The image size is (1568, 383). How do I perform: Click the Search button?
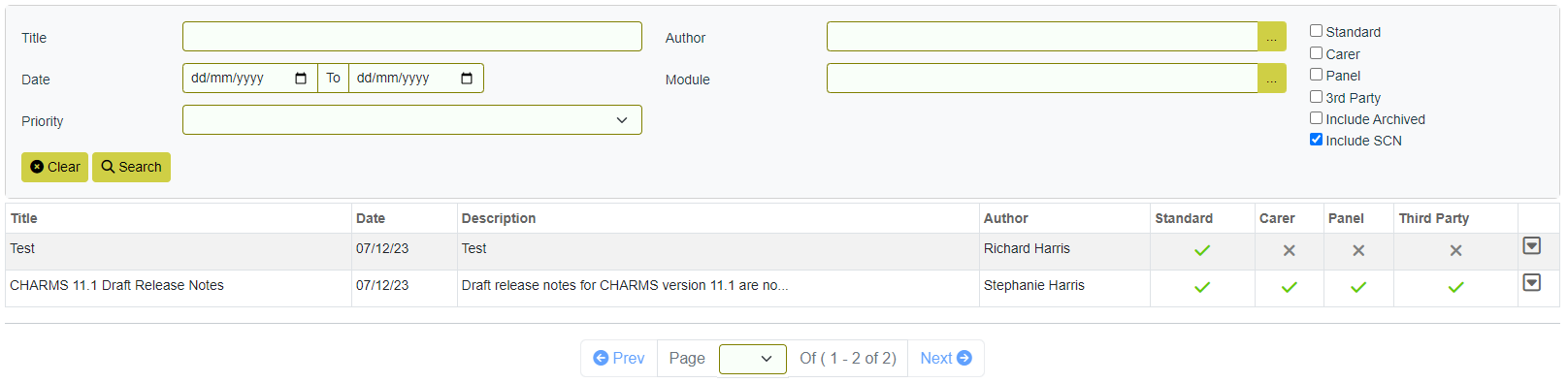tap(131, 167)
